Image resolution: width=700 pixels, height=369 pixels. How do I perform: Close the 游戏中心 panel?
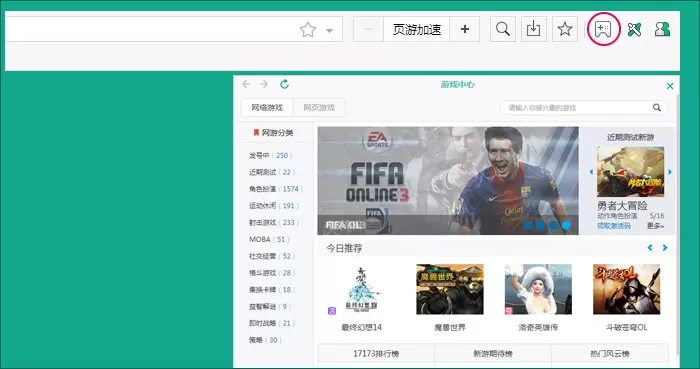(x=670, y=86)
